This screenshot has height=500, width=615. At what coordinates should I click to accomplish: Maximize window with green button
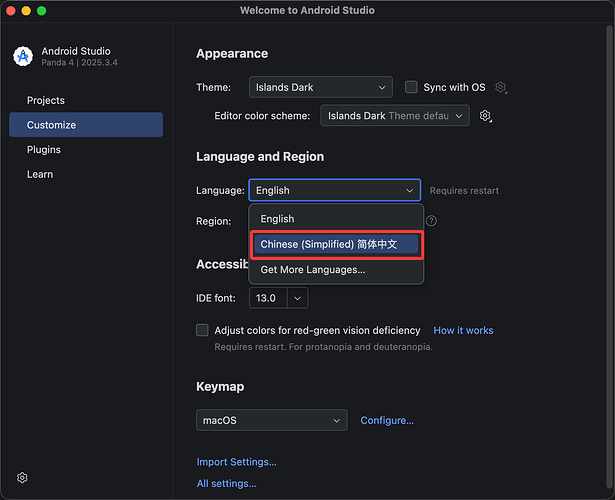click(42, 11)
